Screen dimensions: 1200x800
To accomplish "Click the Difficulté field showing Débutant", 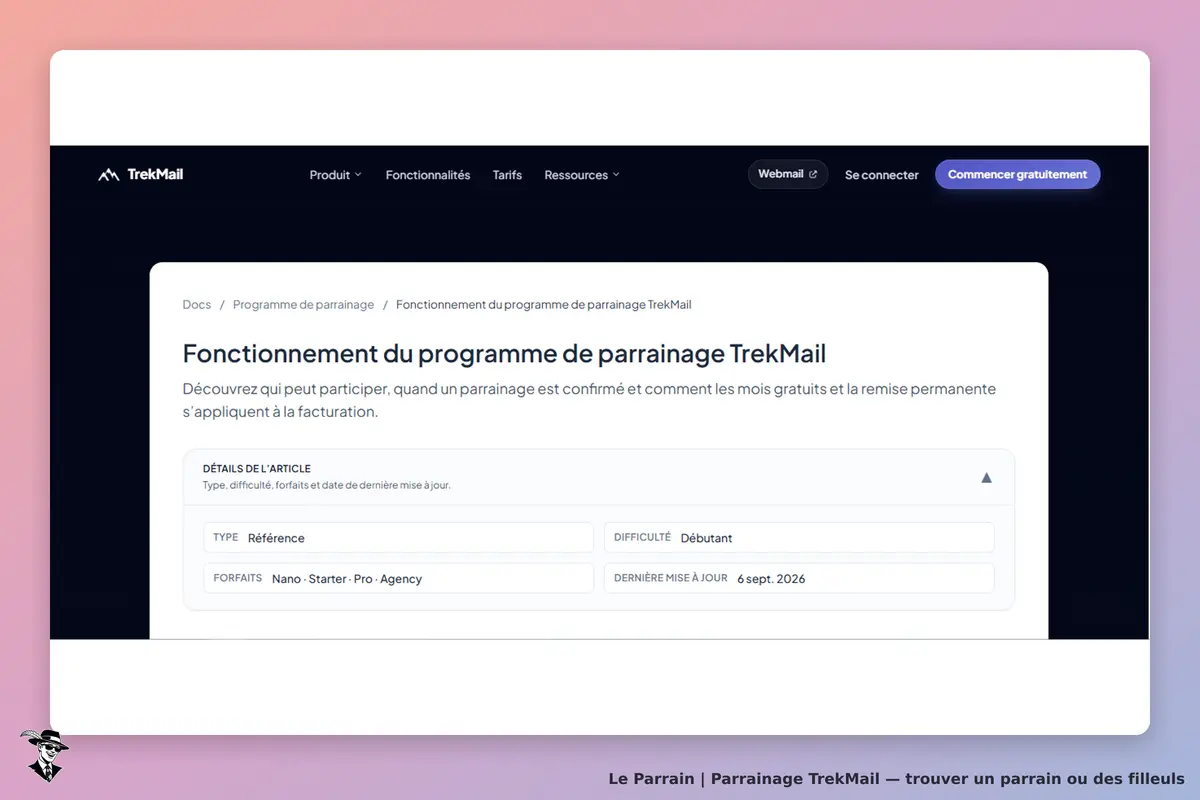I will coord(799,537).
